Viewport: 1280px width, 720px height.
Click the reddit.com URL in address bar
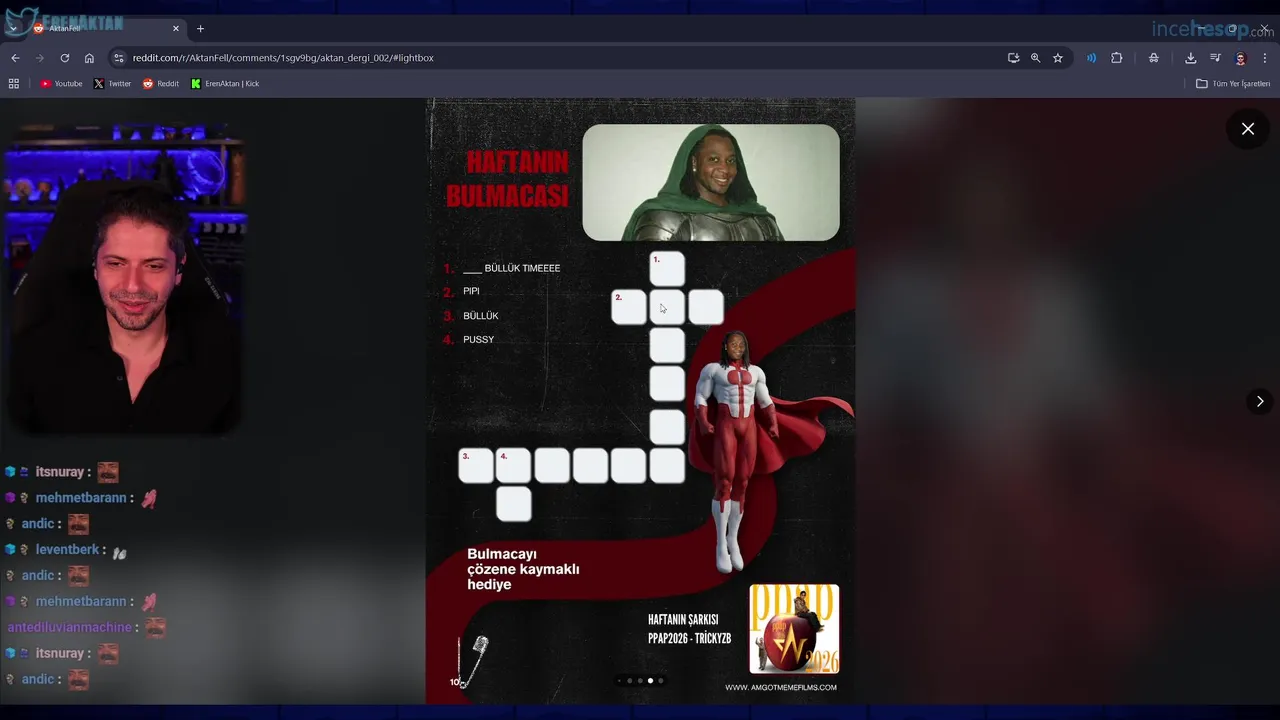(283, 58)
